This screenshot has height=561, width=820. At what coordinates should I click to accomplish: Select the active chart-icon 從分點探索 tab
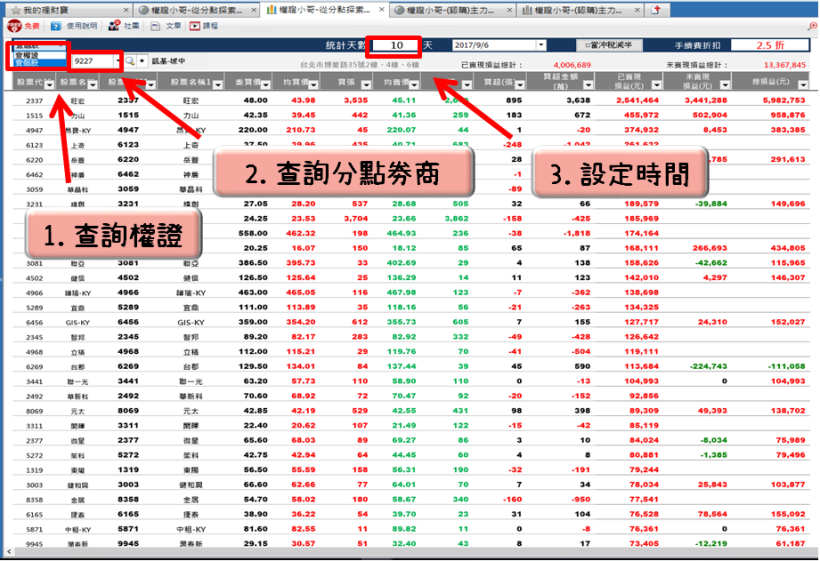pos(324,9)
